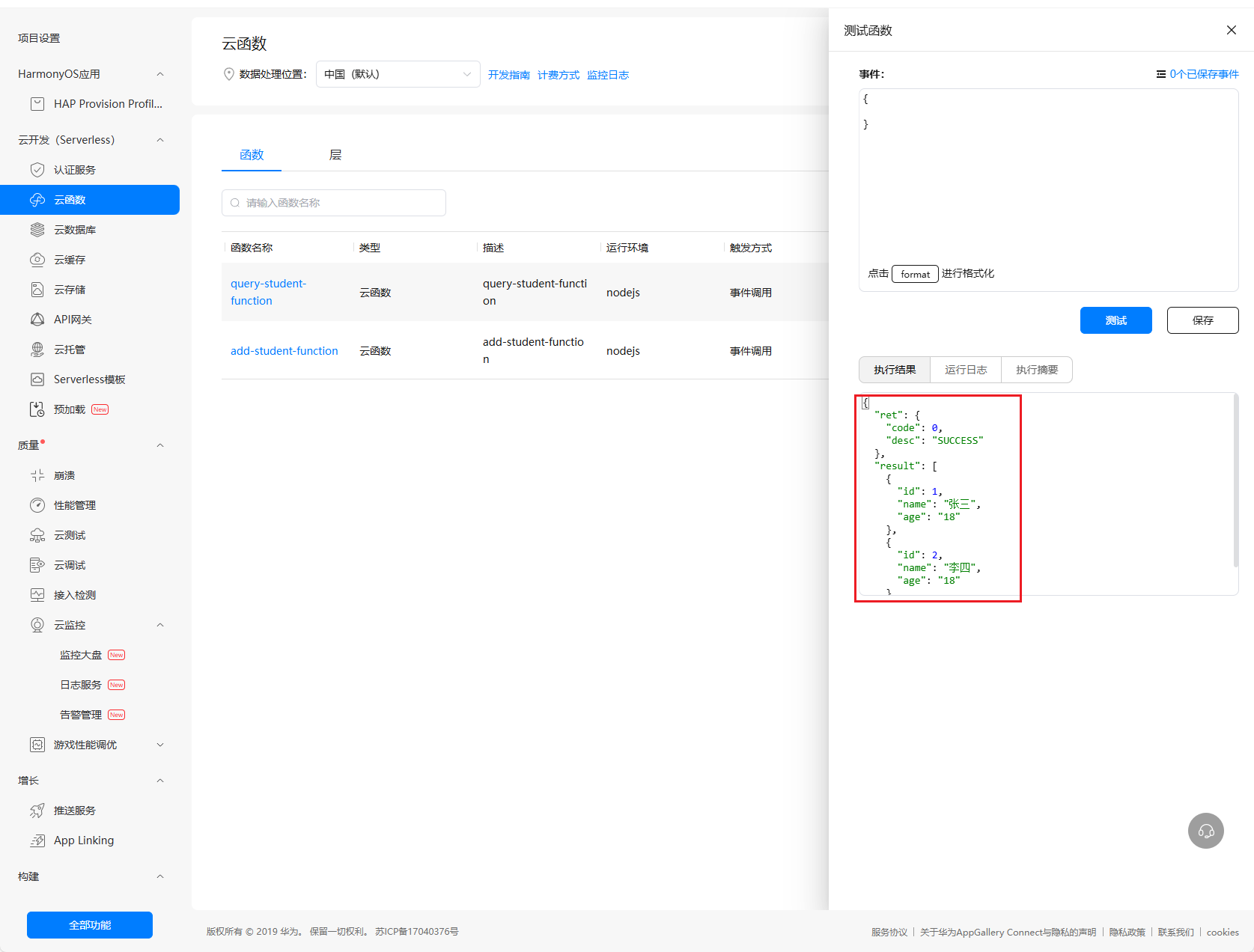Switch to the 层 tab
Viewport: 1254px width, 952px height.
point(335,155)
